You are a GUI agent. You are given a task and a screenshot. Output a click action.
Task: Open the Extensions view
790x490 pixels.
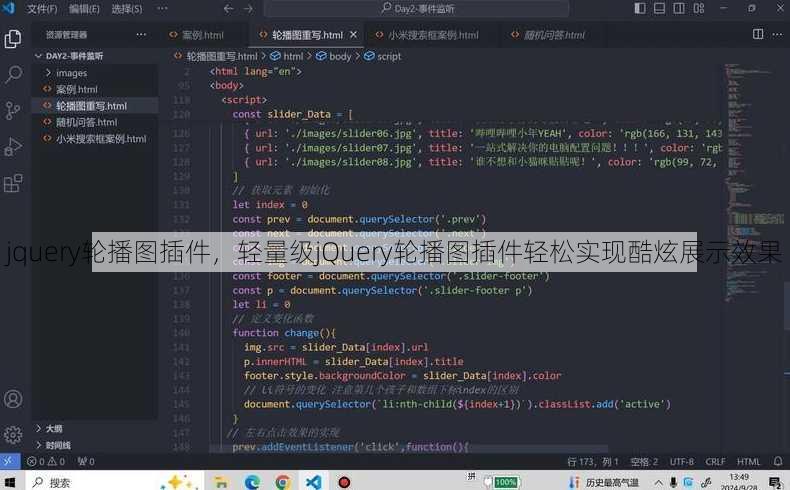tap(13, 183)
